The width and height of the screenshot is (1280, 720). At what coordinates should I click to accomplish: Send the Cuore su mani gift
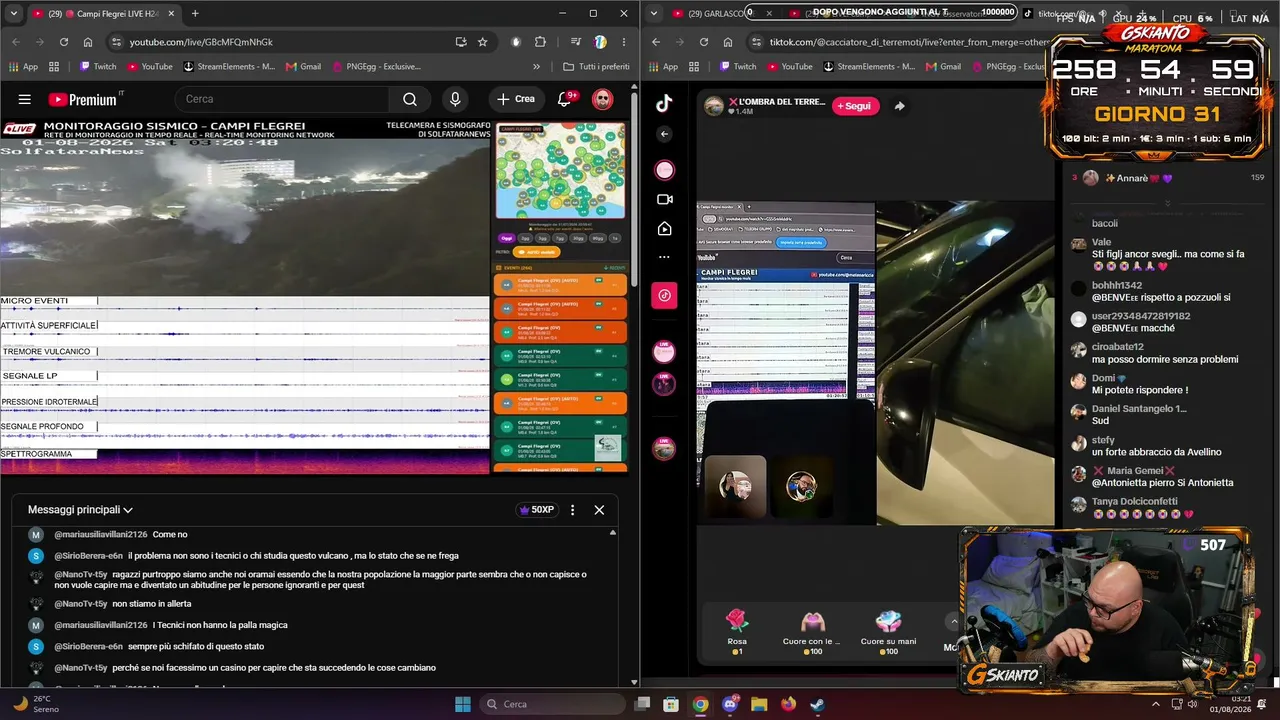[888, 631]
